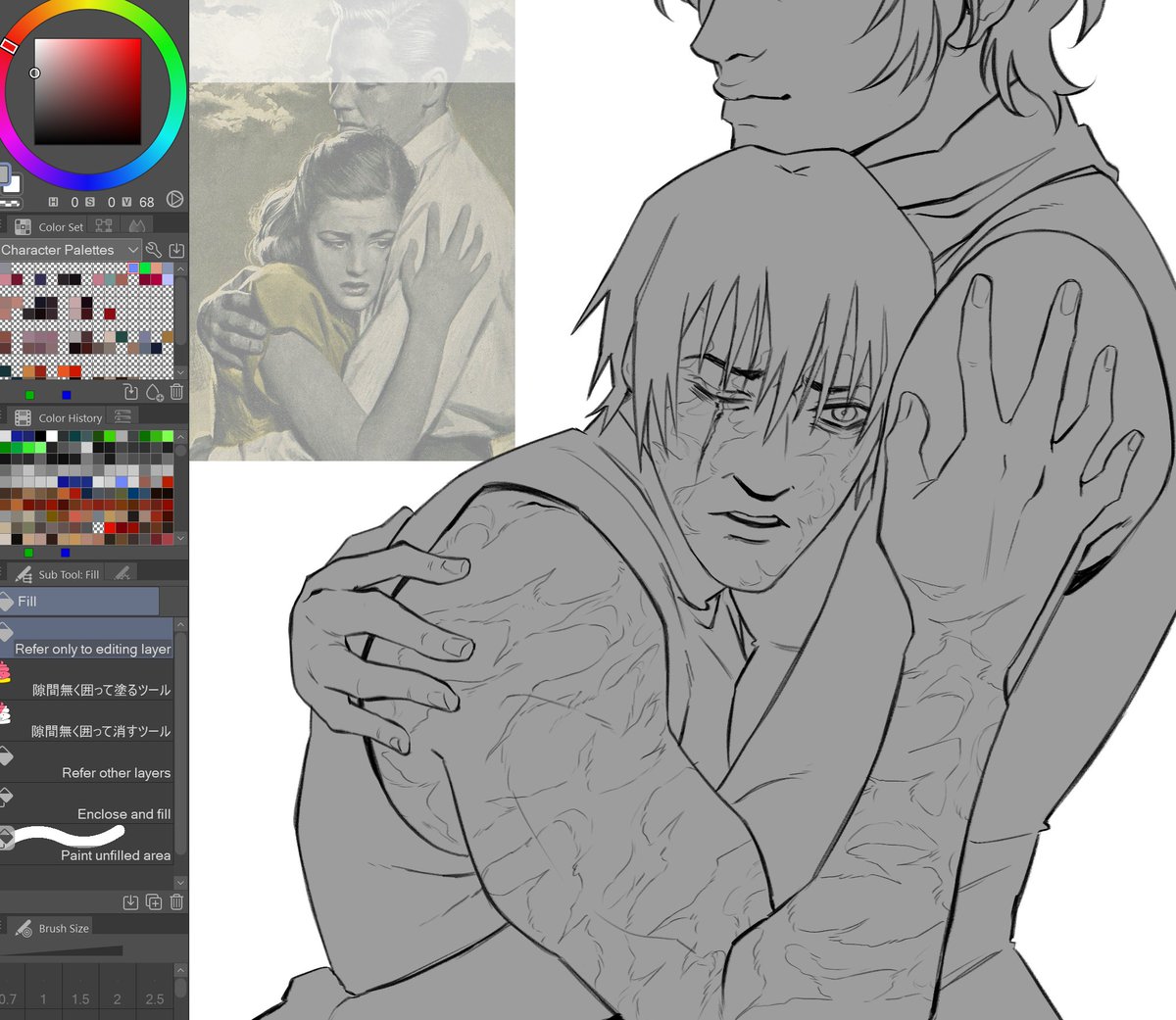Click blue square marker below Color History
1176x1020 pixels.
tap(66, 553)
